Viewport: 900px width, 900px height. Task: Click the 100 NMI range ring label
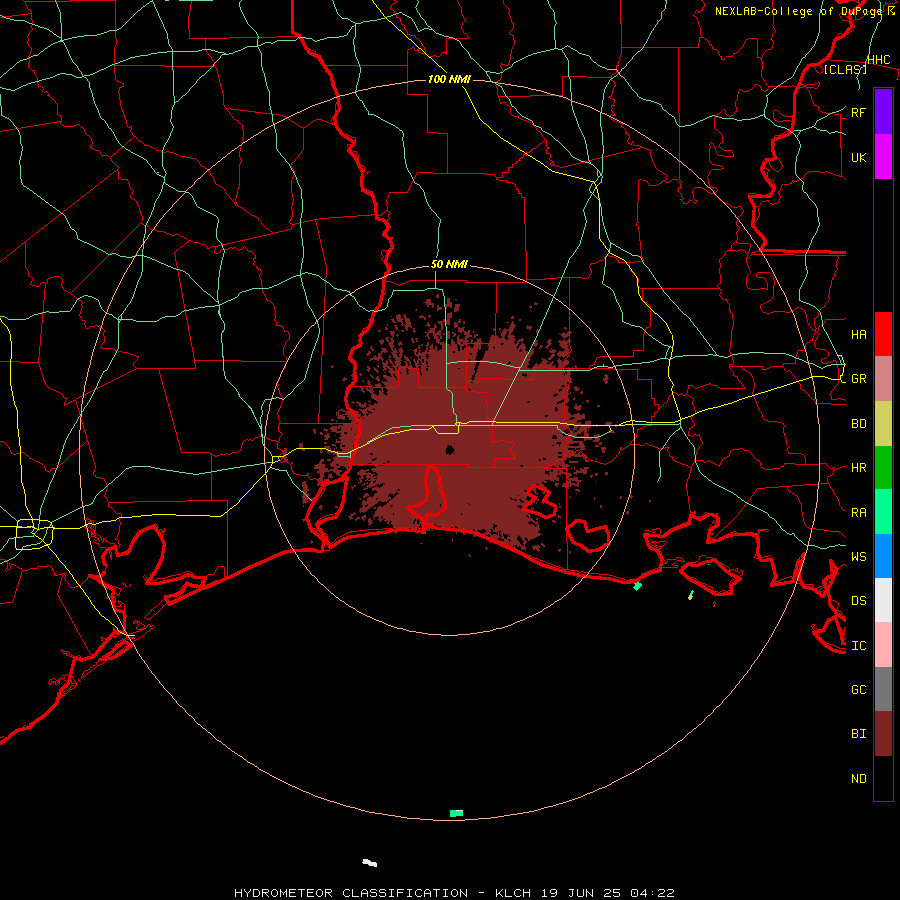pos(449,79)
